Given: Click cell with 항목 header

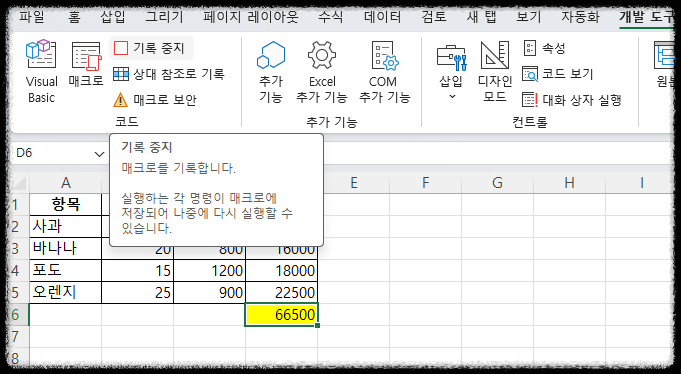Looking at the screenshot, I should point(66,204).
